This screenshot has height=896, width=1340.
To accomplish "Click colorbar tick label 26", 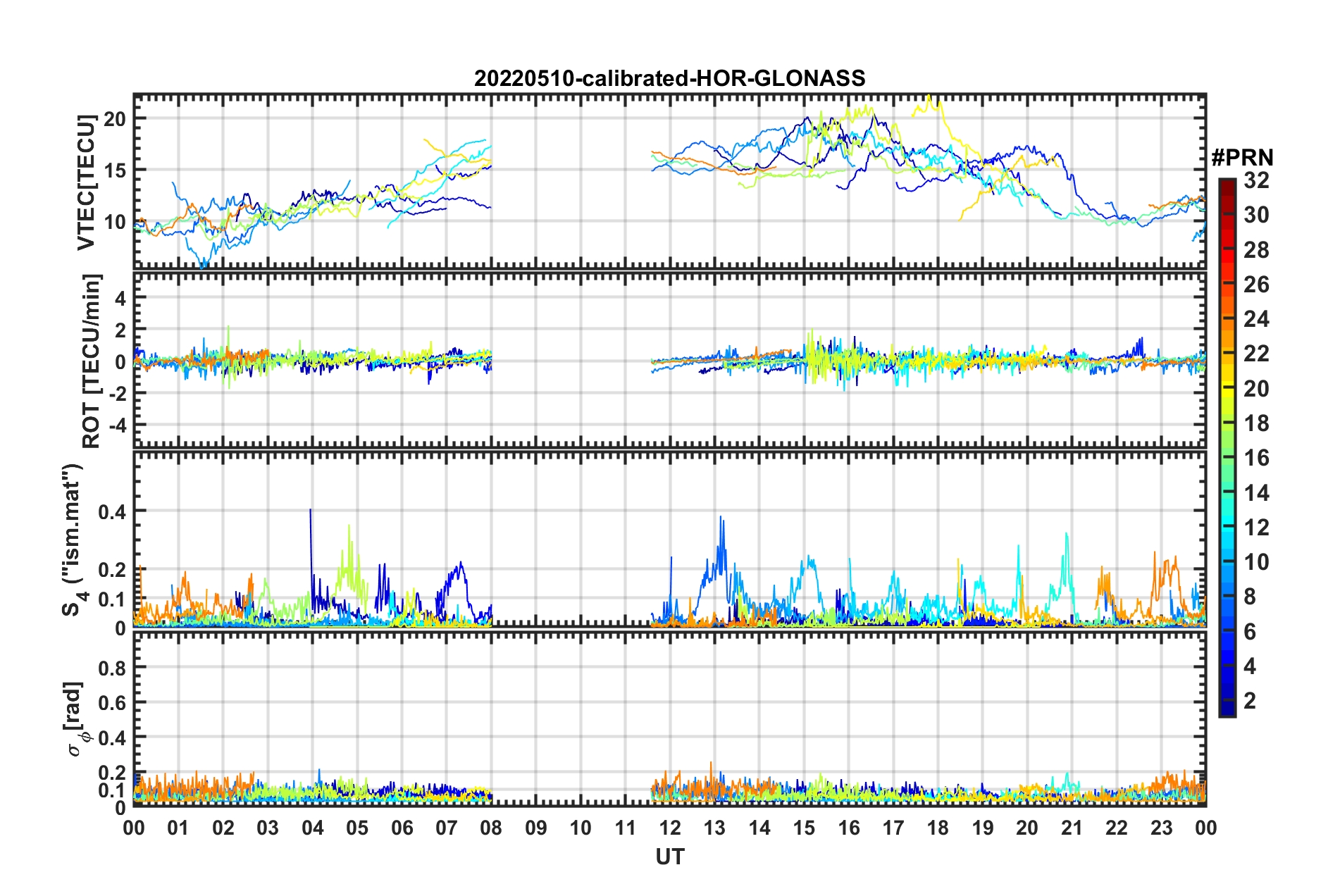I will (1256, 285).
